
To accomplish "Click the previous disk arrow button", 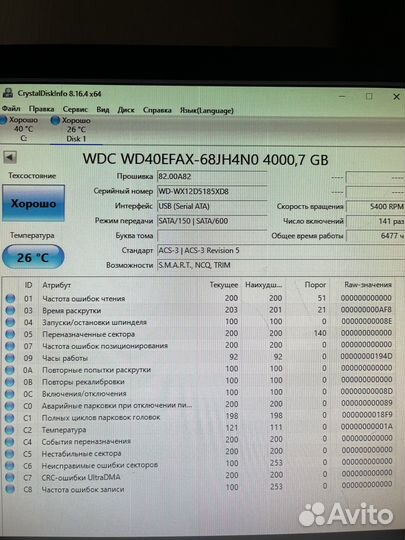I will [x=10, y=157].
